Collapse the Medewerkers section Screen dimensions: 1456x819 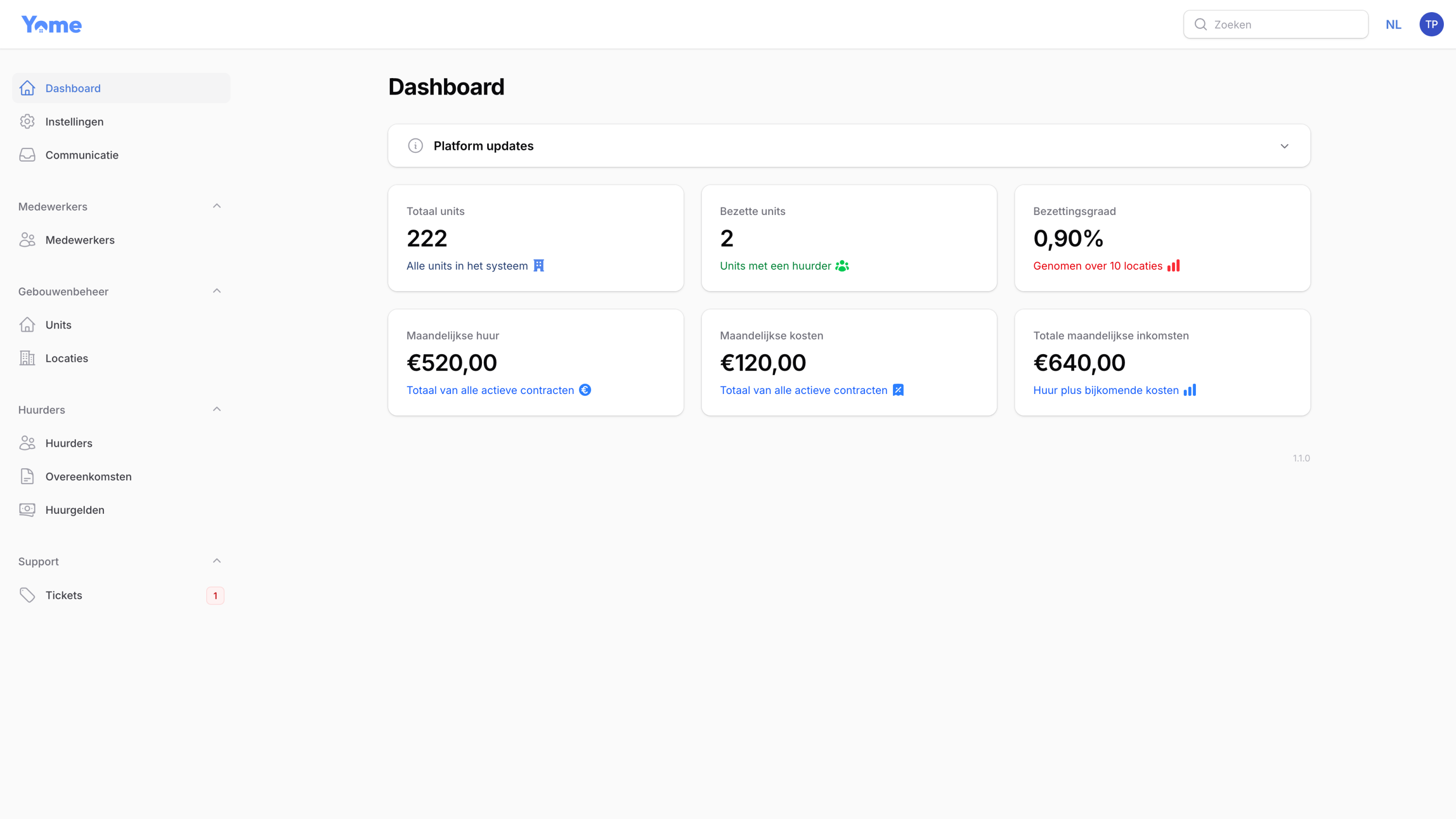tap(216, 206)
